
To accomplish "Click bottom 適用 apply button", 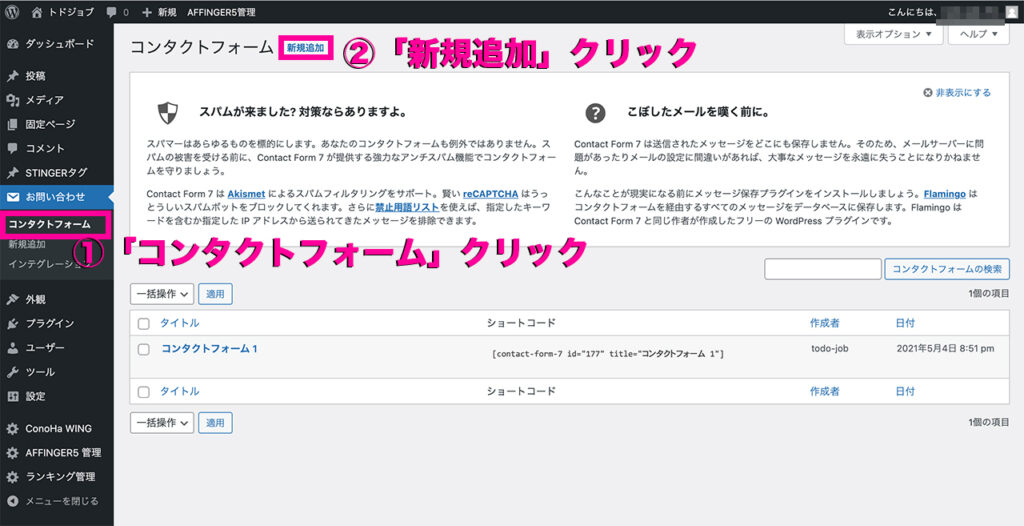I will pyautogui.click(x=216, y=423).
